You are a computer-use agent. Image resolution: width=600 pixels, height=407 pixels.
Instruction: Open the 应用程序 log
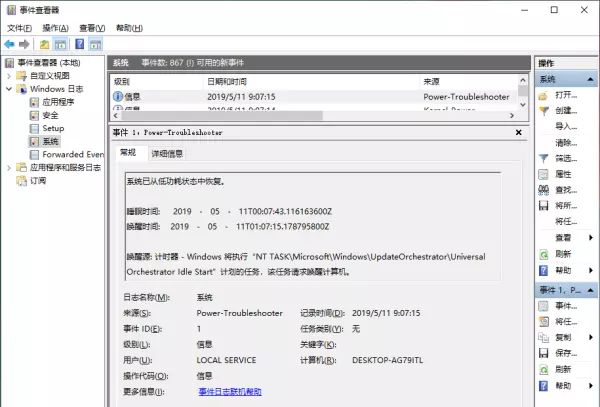(x=58, y=102)
